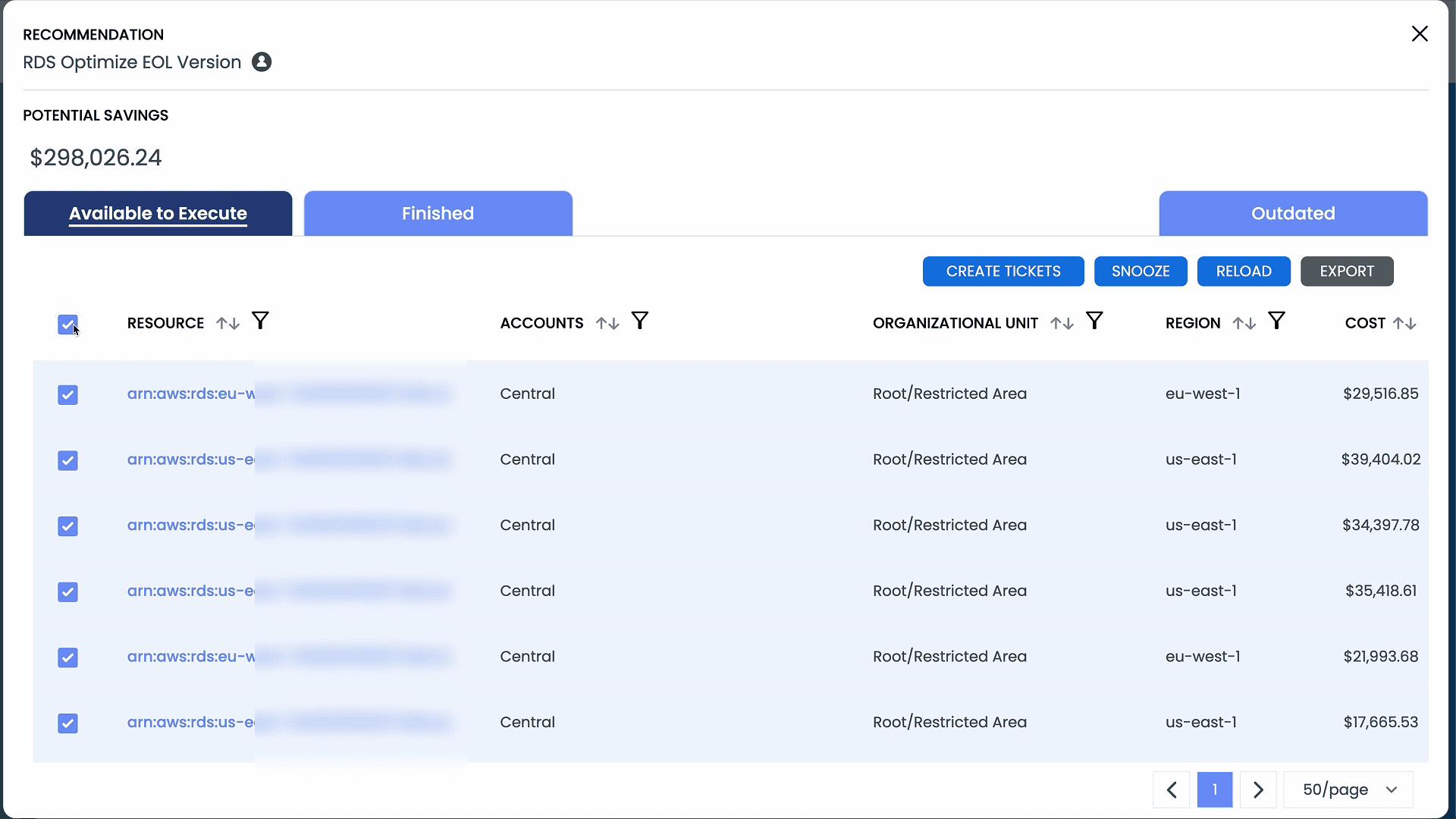Image resolution: width=1456 pixels, height=819 pixels.
Task: Click the Region column filter icon
Action: coord(1276,322)
